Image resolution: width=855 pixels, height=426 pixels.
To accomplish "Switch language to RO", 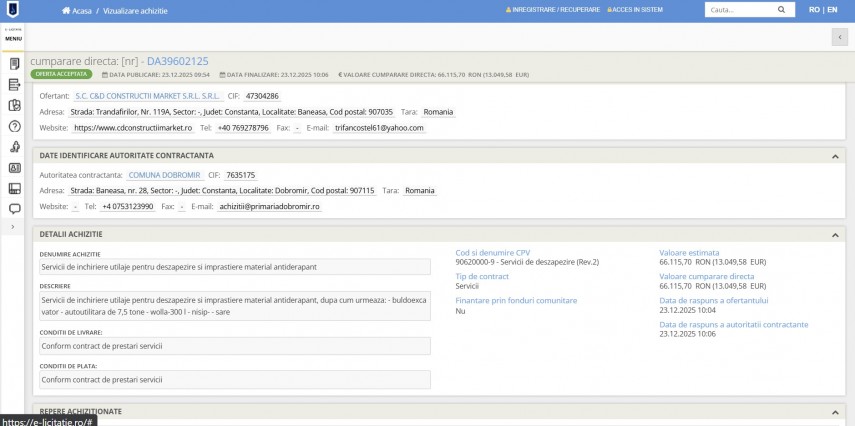I will click(814, 10).
